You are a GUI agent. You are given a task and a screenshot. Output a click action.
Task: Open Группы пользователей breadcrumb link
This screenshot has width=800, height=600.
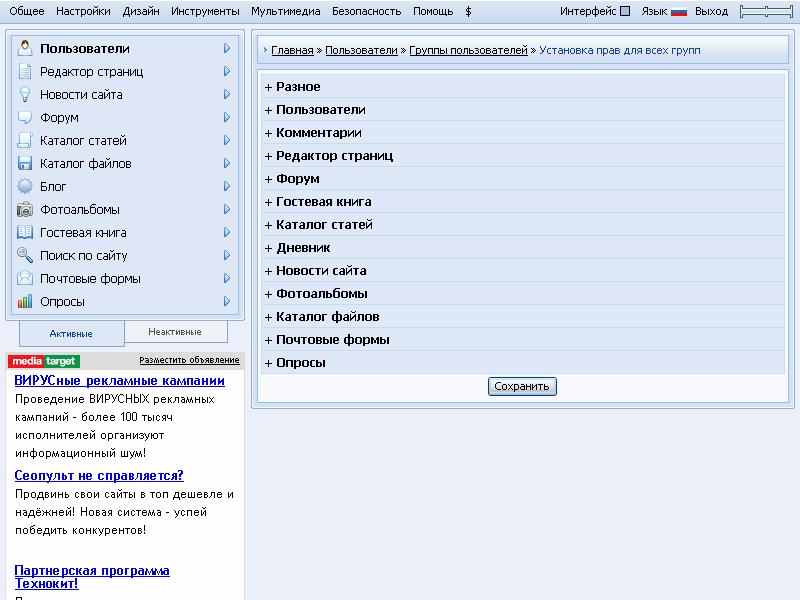[468, 50]
